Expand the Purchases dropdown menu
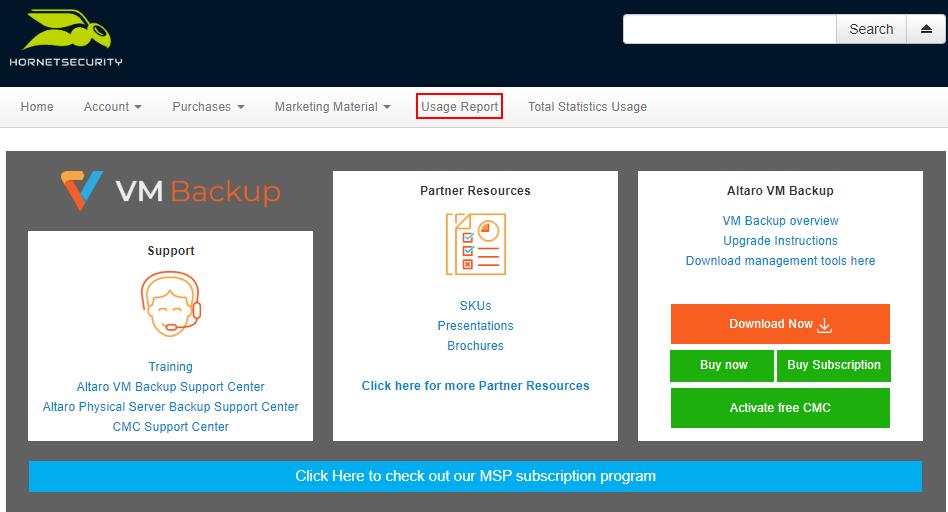This screenshot has height=512, width=948. tap(208, 106)
